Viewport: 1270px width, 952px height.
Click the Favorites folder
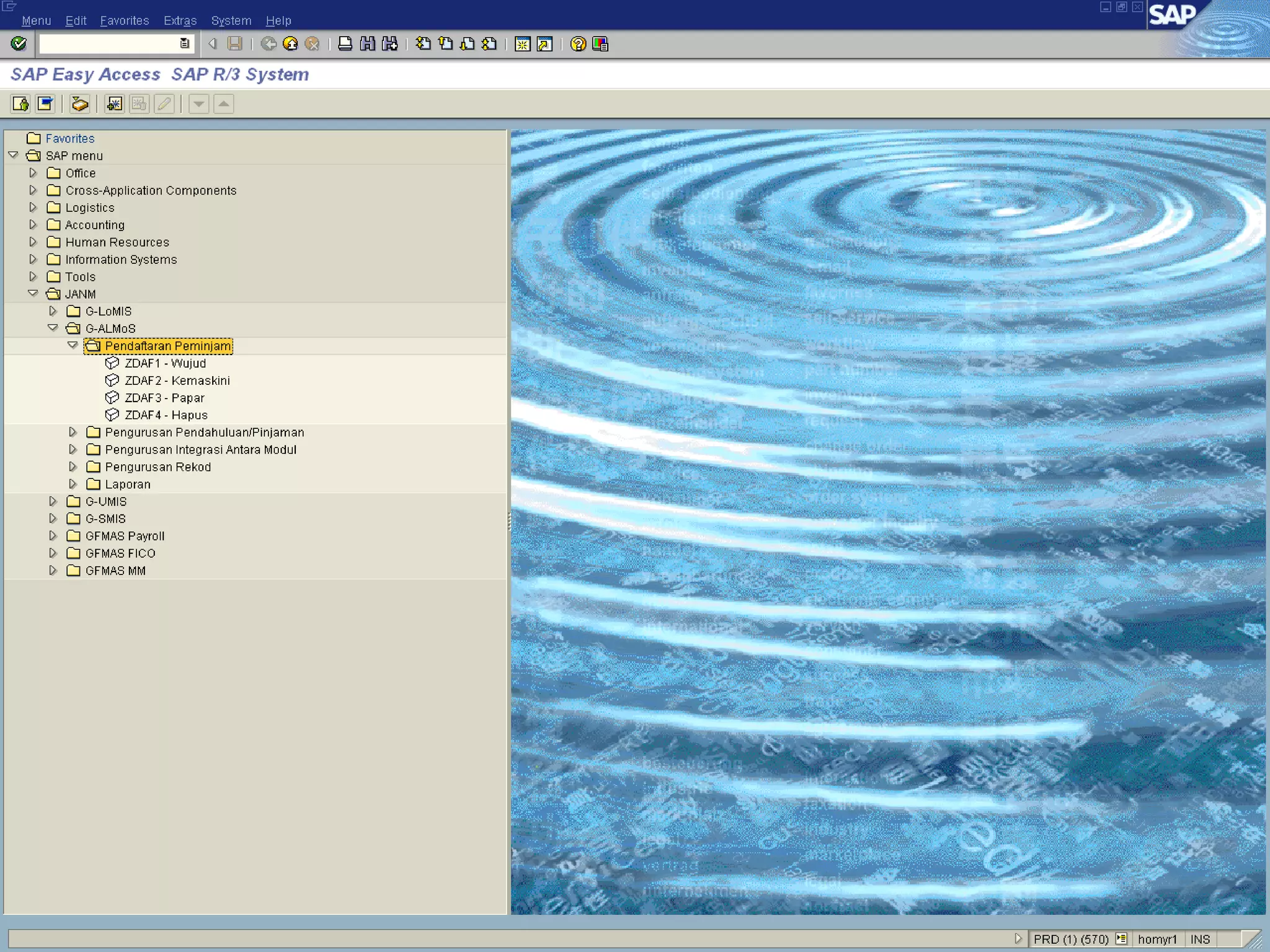tap(69, 138)
